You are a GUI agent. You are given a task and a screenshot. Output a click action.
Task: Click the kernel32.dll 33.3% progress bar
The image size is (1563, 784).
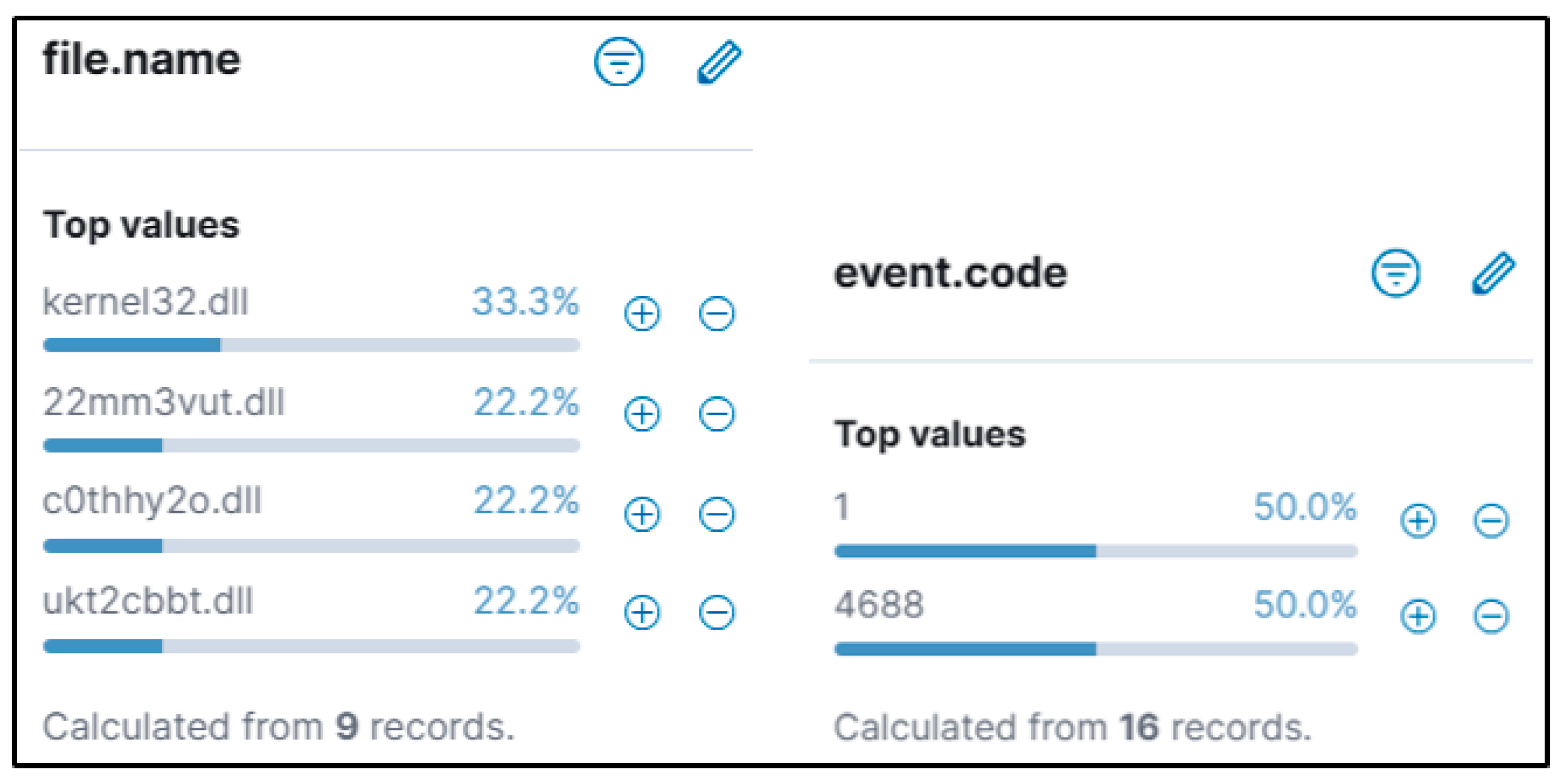(311, 345)
